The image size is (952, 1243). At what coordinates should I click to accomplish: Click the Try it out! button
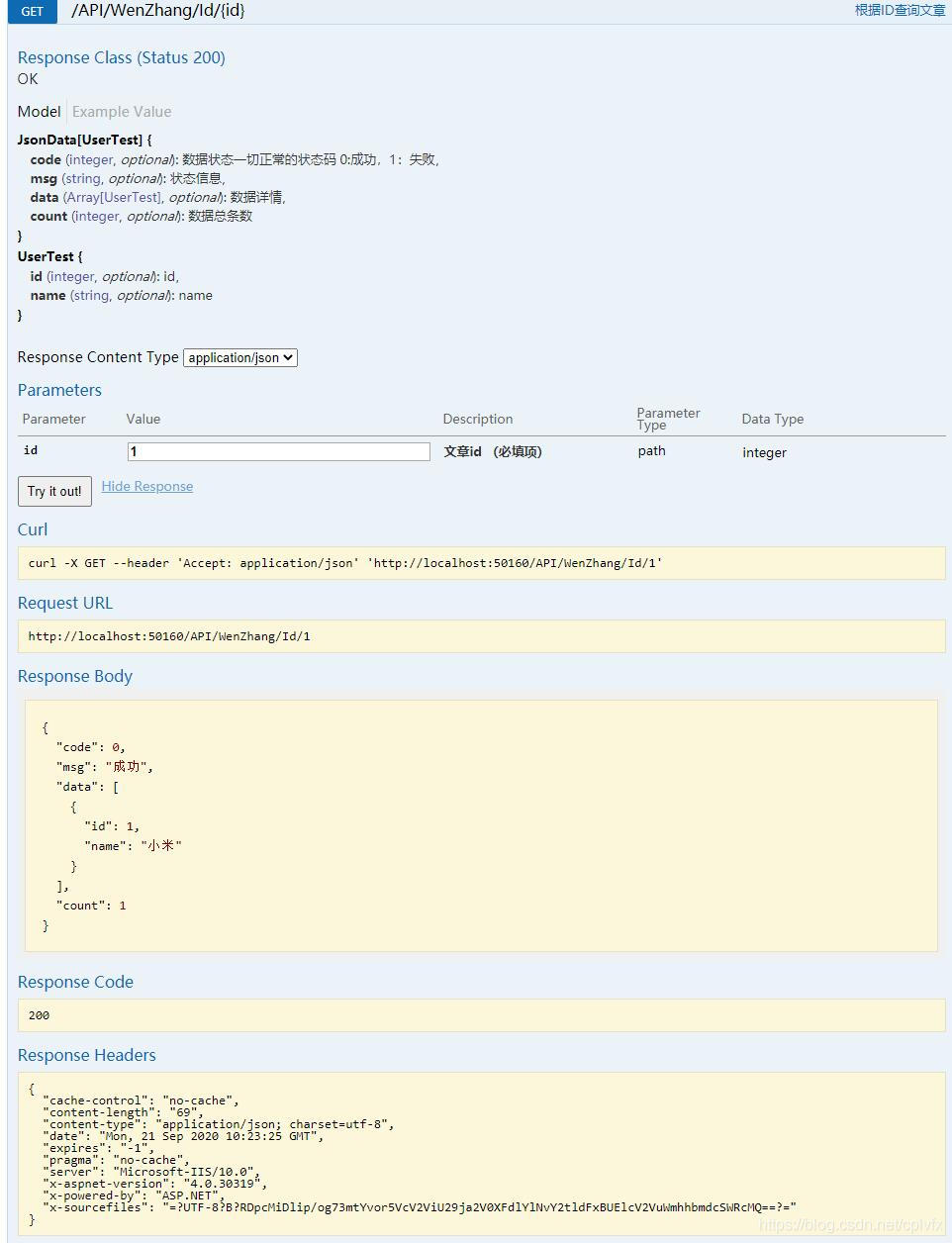pyautogui.click(x=53, y=491)
